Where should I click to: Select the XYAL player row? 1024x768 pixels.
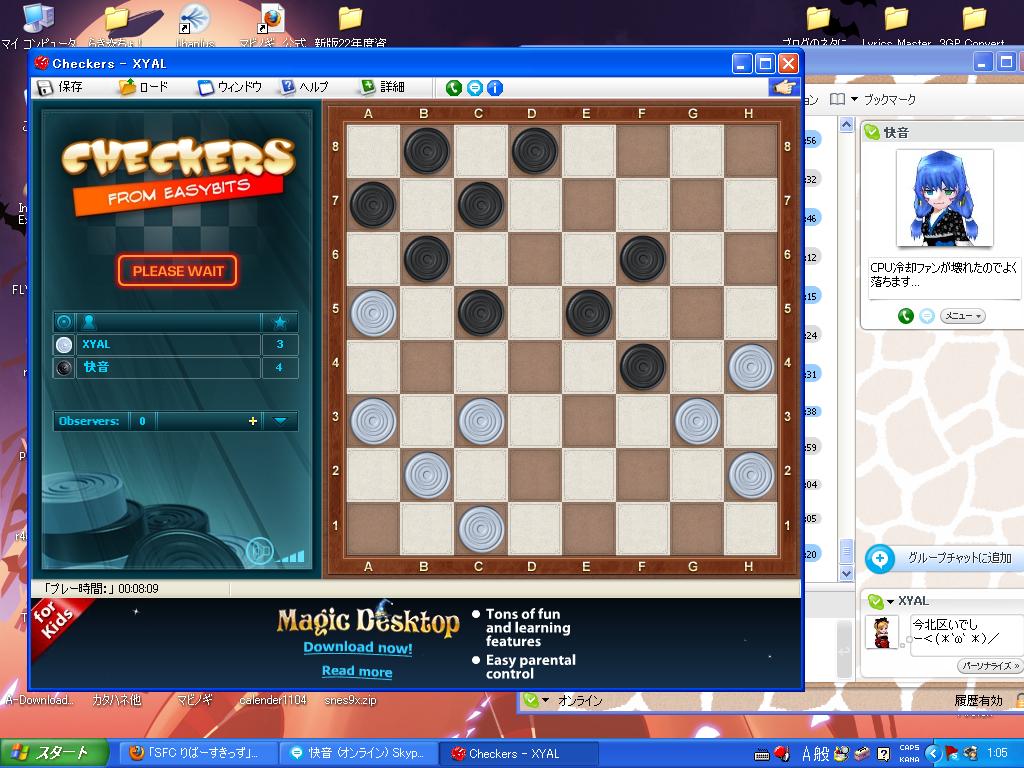(176, 344)
